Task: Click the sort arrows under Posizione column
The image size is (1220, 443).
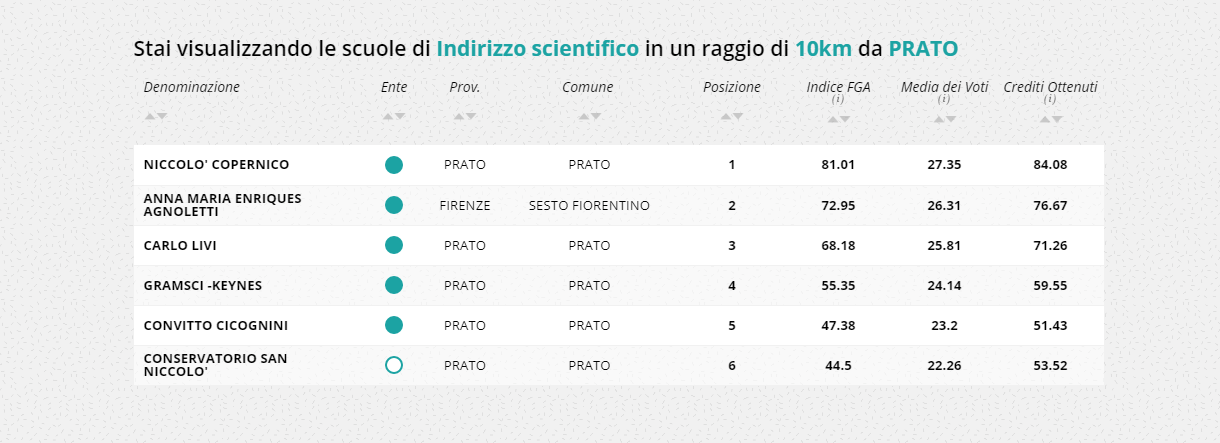Action: 732,116
